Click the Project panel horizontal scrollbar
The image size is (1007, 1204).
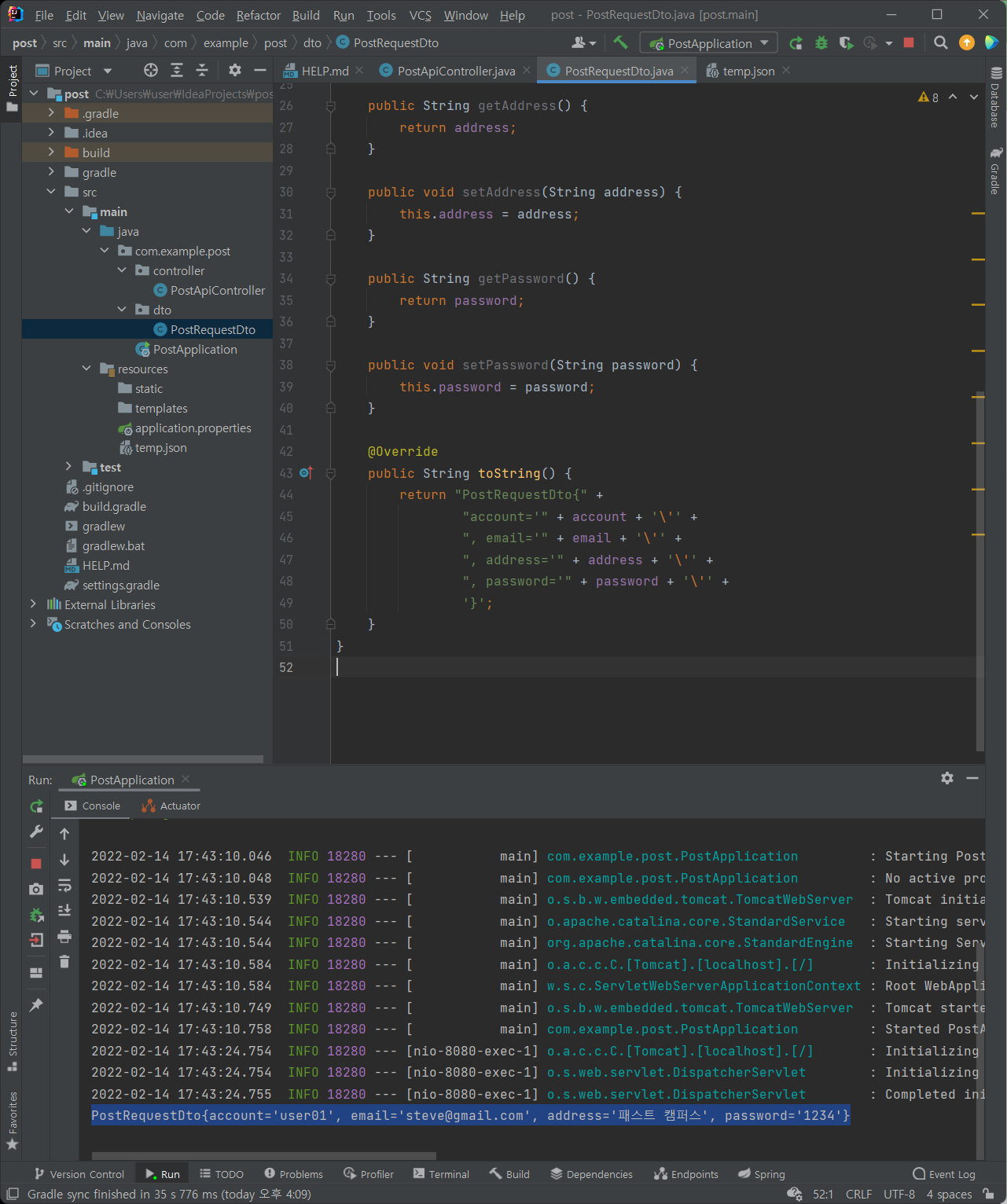143,759
